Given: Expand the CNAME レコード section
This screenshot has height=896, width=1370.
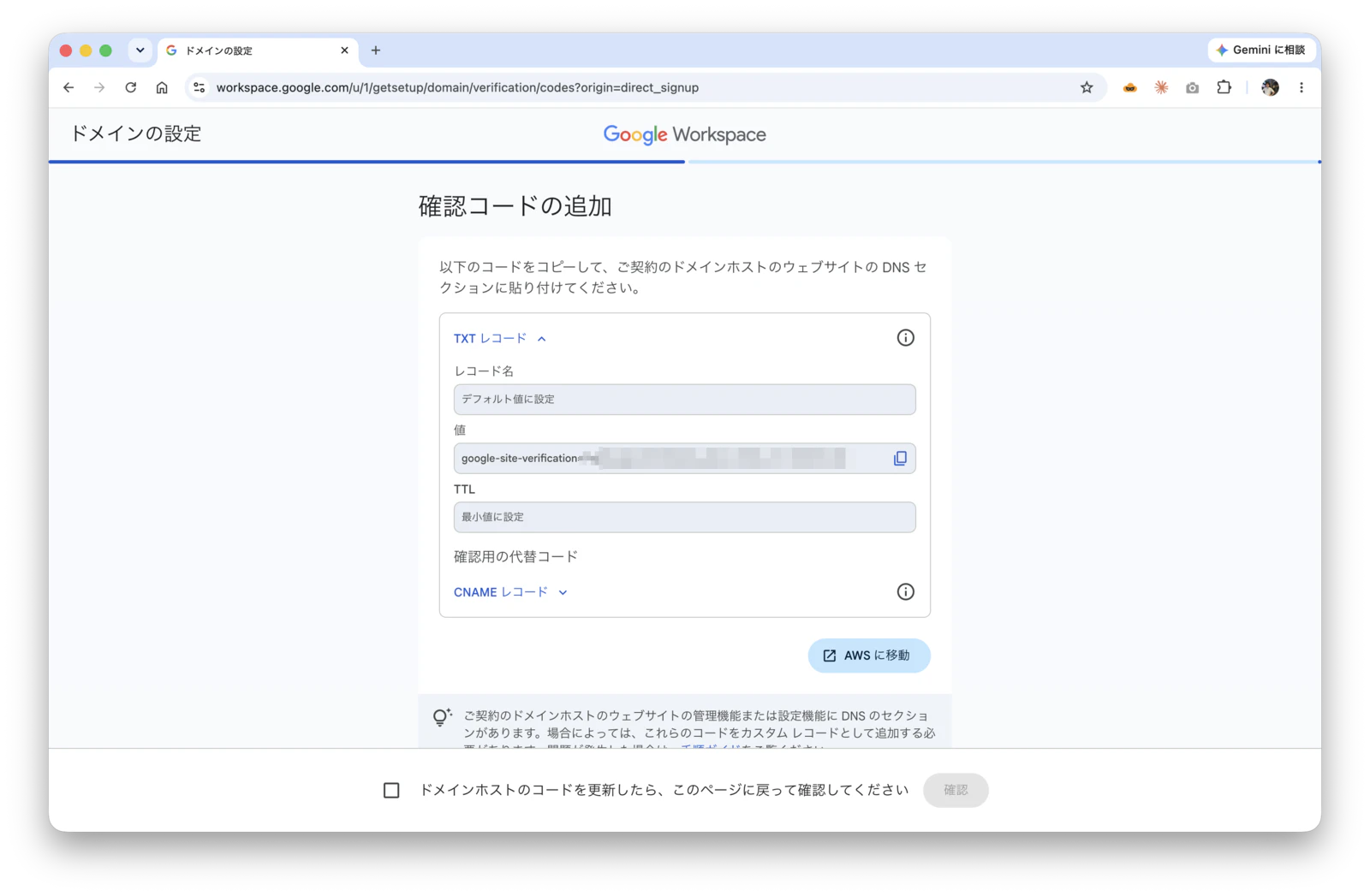Looking at the screenshot, I should [x=511, y=592].
